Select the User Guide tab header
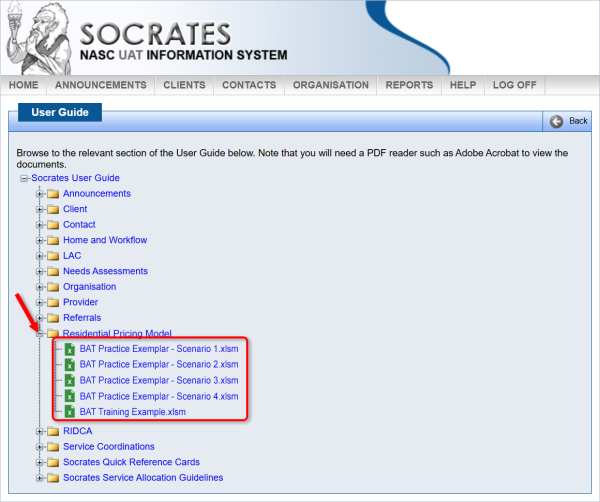 60,112
